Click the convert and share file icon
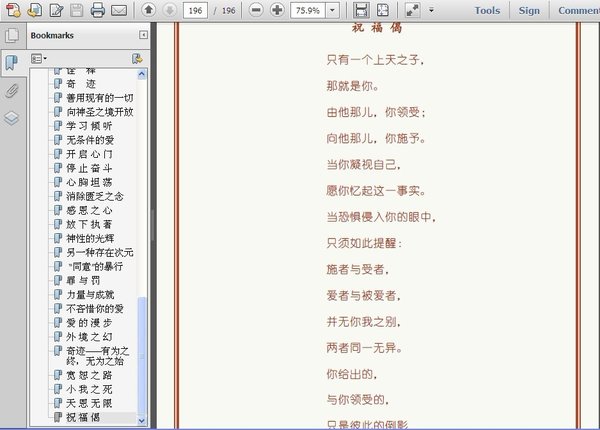 point(35,10)
